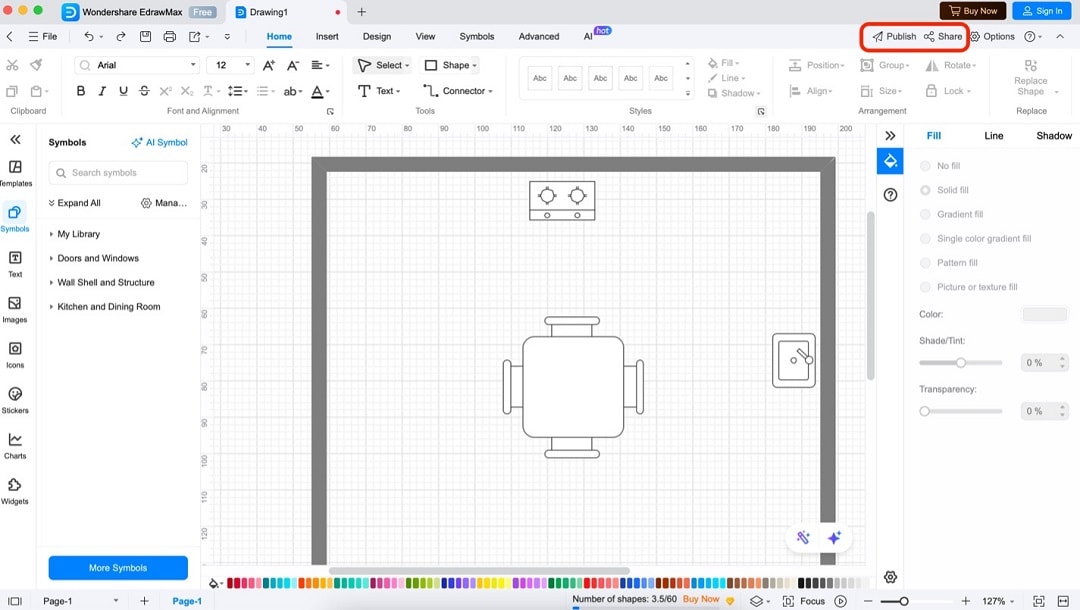The height and width of the screenshot is (610, 1080).
Task: Increase font size with the larger A icon
Action: 269,65
